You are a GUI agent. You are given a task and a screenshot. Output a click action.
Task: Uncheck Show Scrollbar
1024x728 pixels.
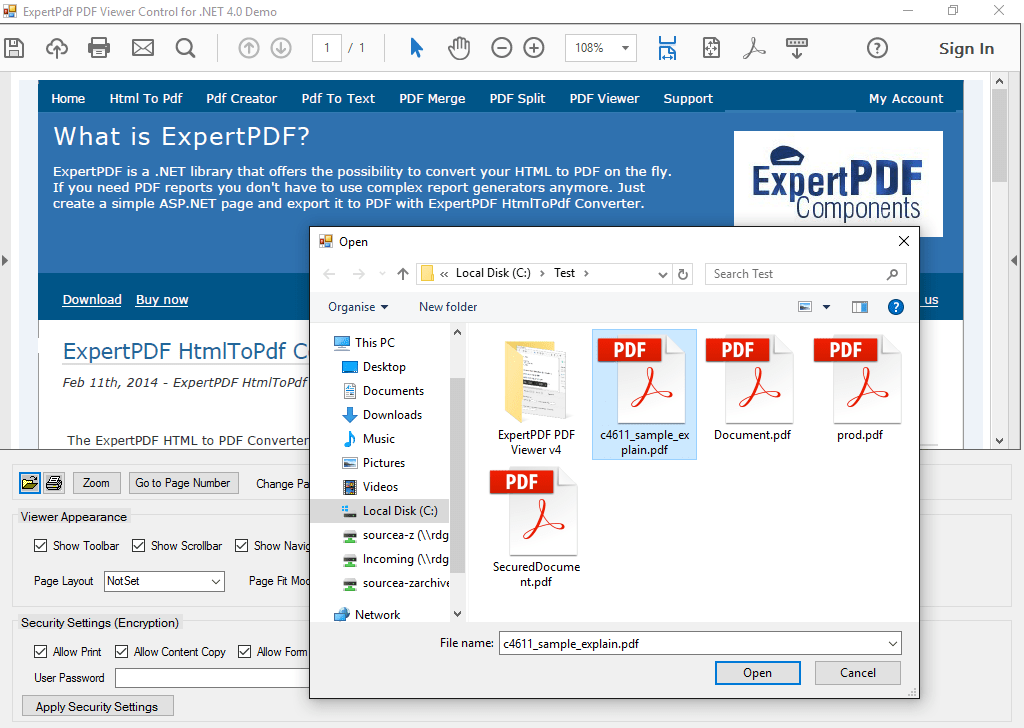pyautogui.click(x=138, y=545)
